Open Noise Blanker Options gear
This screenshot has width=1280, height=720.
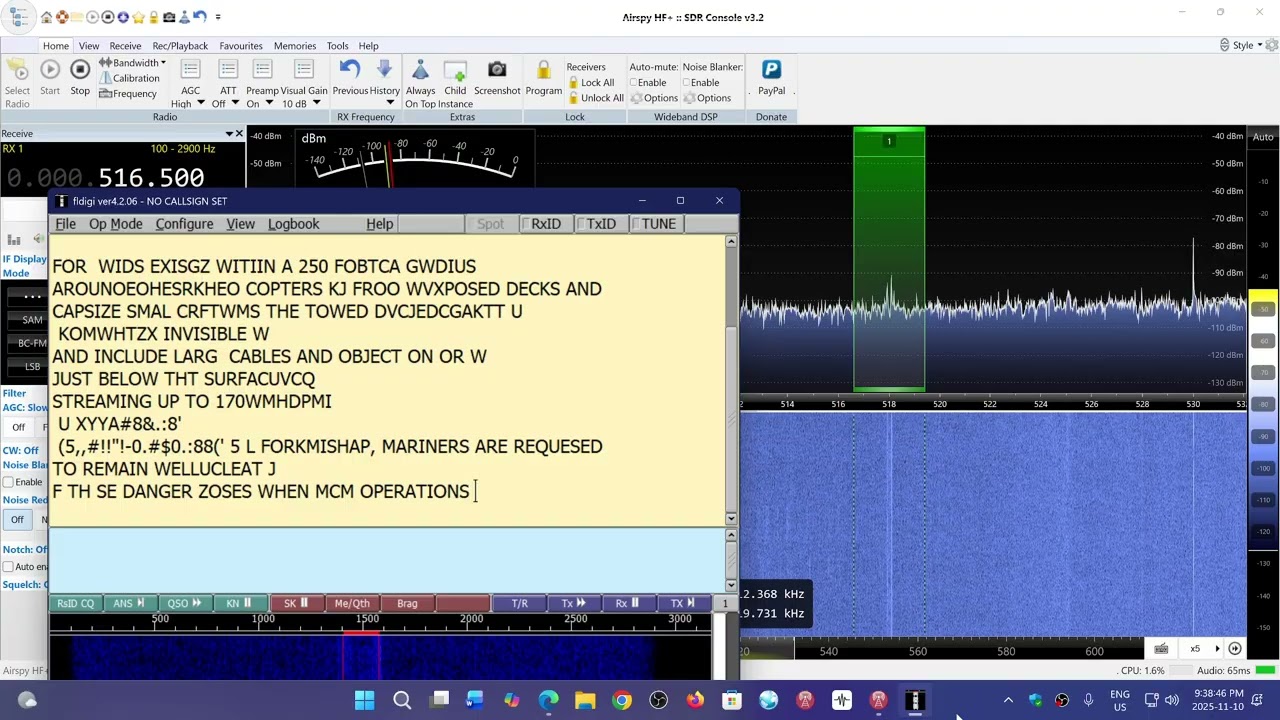pyautogui.click(x=706, y=98)
